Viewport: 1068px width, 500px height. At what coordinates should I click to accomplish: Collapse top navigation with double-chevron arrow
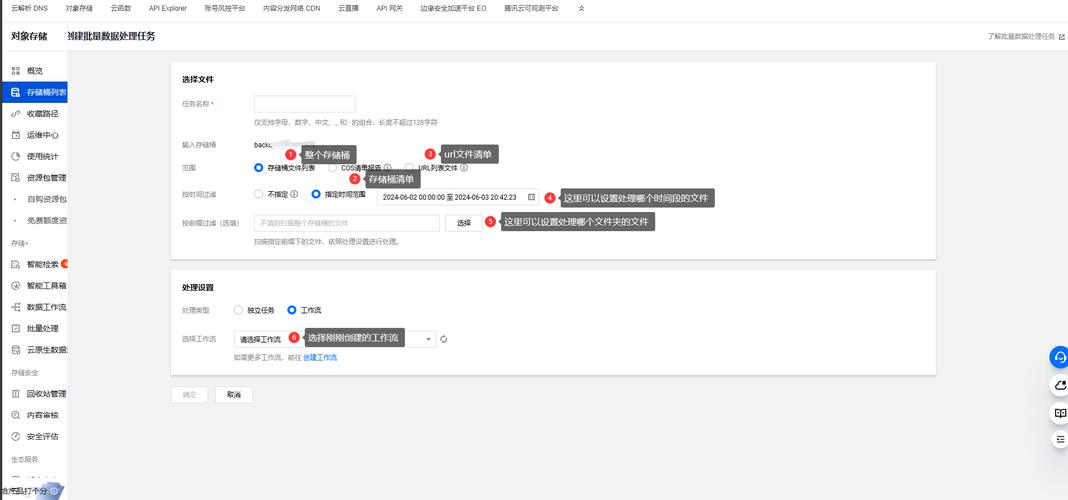[x=582, y=8]
